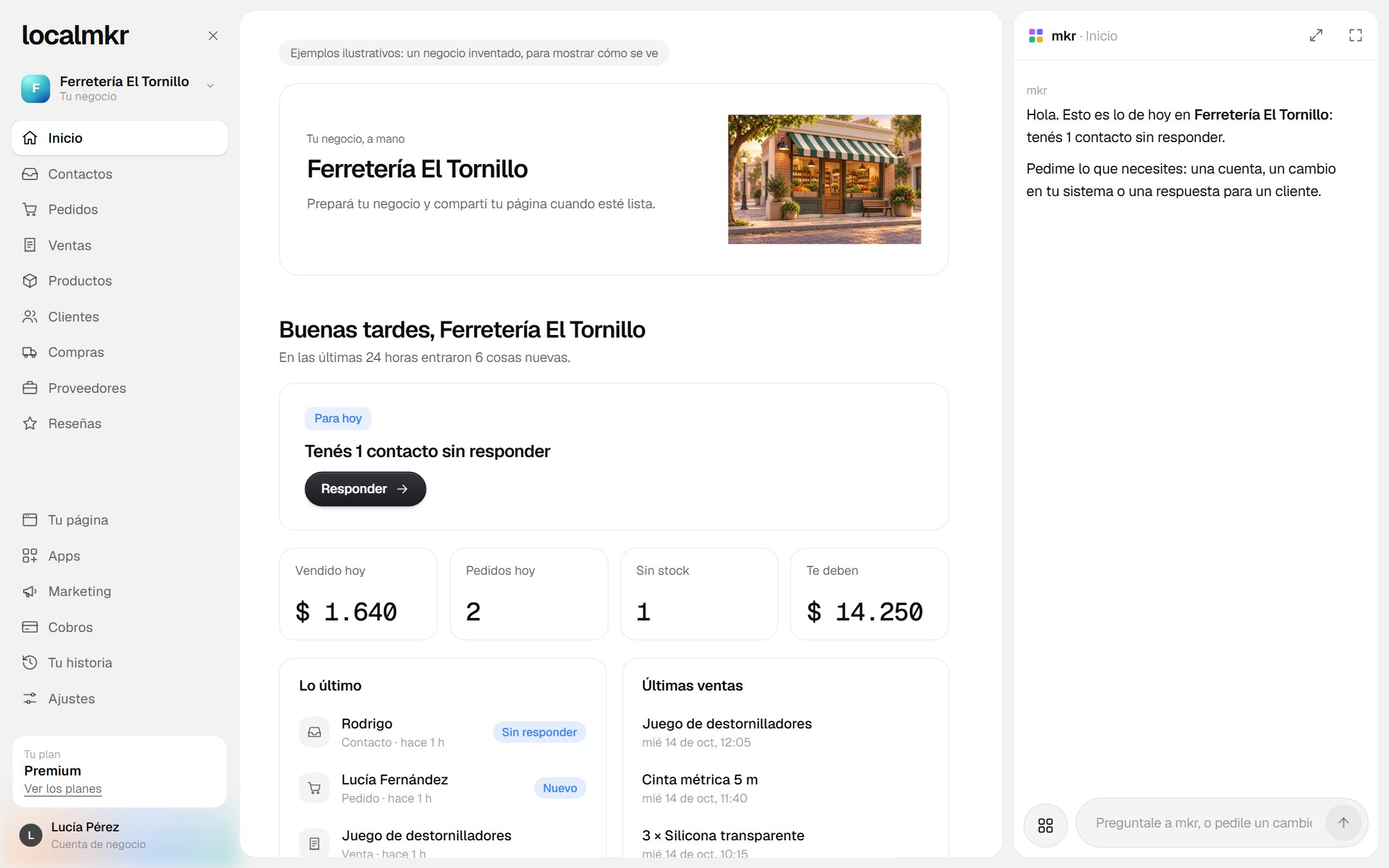The width and height of the screenshot is (1389, 868).
Task: Click the Apps grid icon in sidebar
Action: [x=30, y=556]
